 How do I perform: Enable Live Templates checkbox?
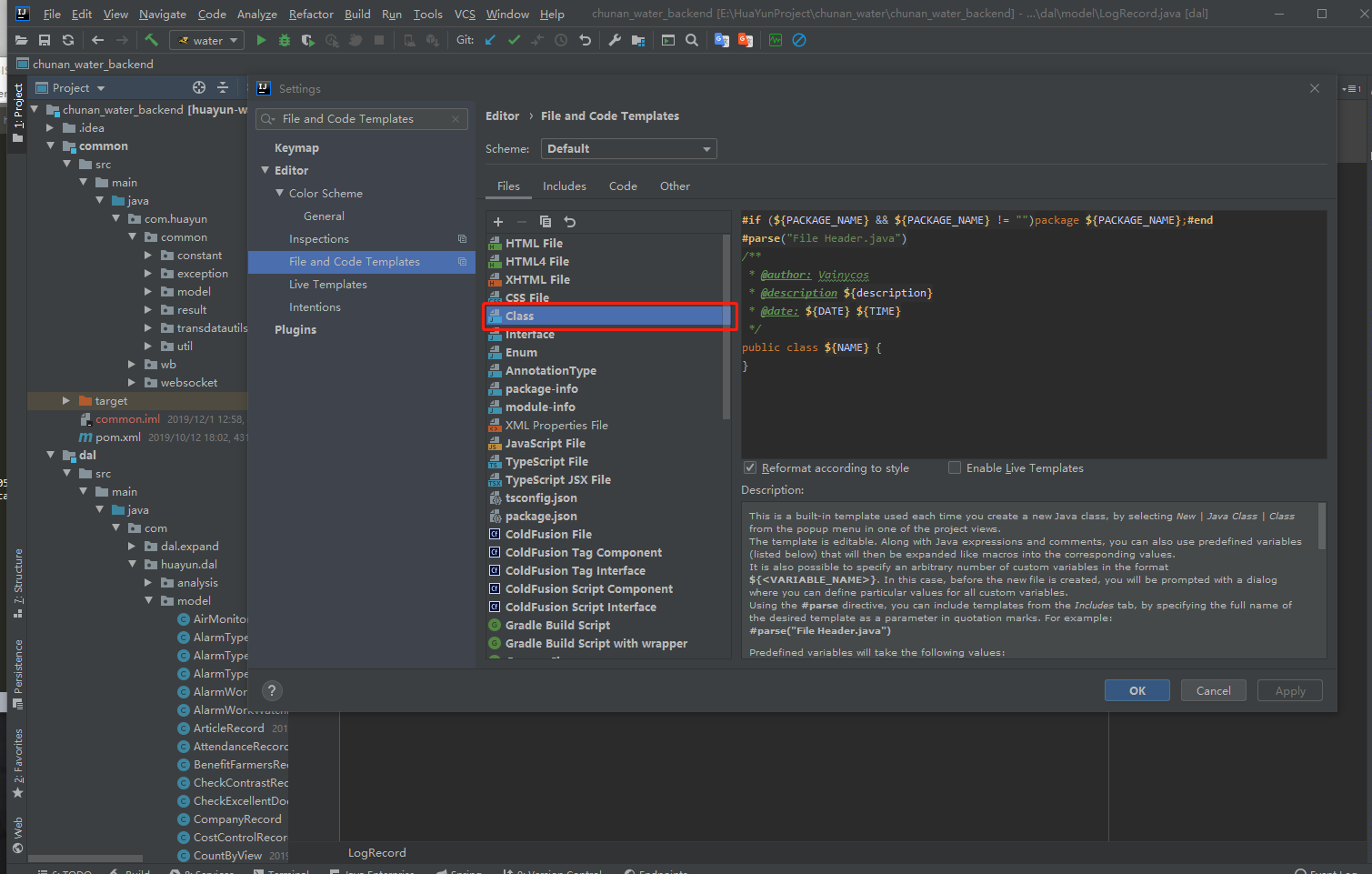click(955, 467)
